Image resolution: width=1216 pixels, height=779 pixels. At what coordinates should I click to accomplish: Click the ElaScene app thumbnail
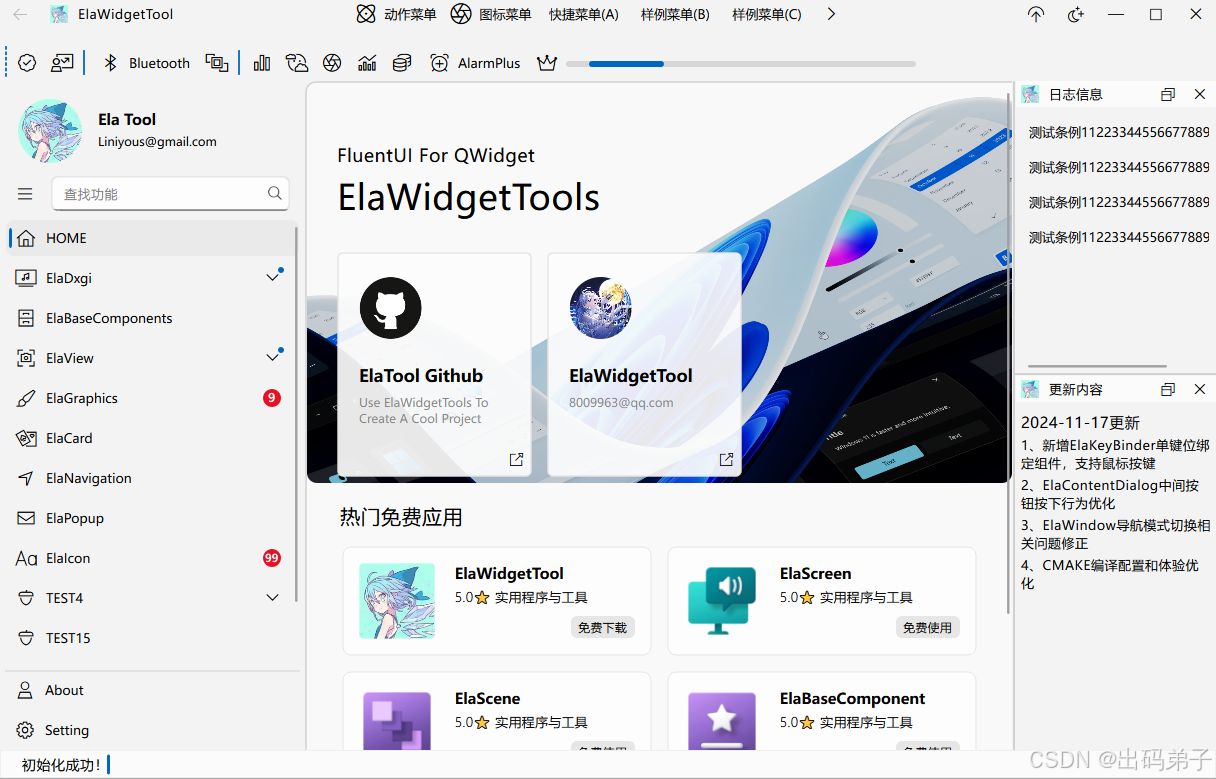click(397, 721)
